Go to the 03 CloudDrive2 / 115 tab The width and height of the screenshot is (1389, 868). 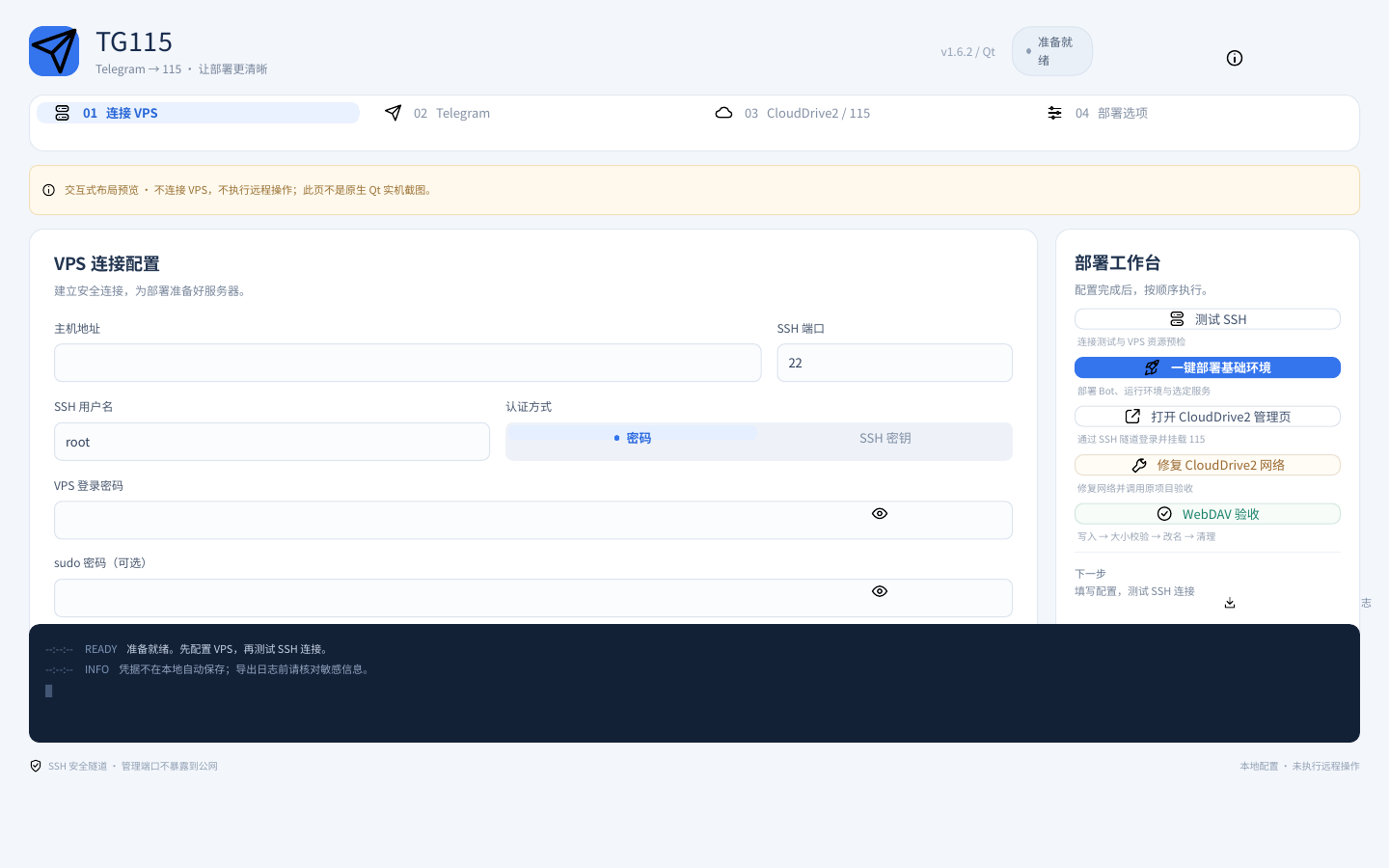[859, 113]
